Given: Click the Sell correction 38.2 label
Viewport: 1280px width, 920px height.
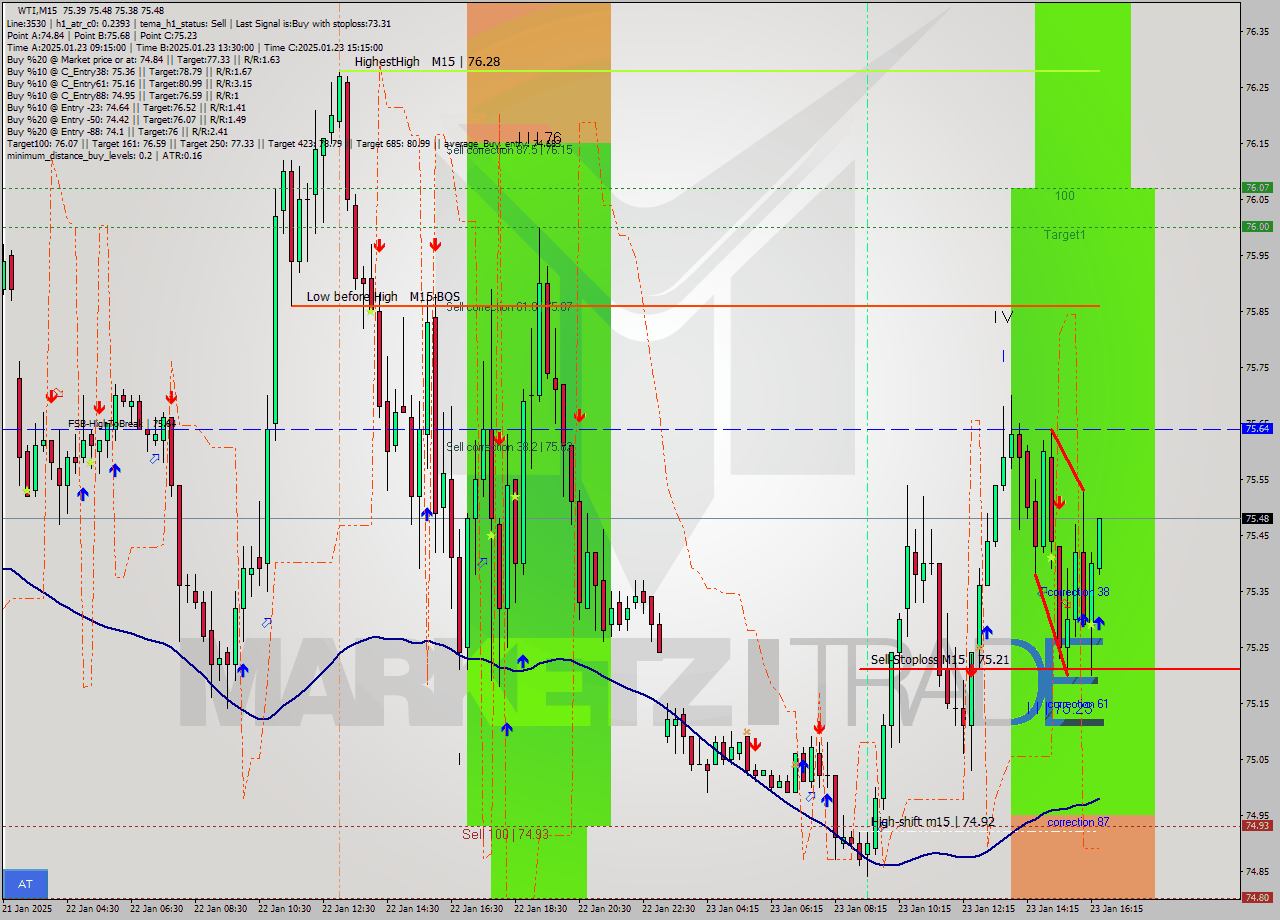Looking at the screenshot, I should [x=509, y=447].
